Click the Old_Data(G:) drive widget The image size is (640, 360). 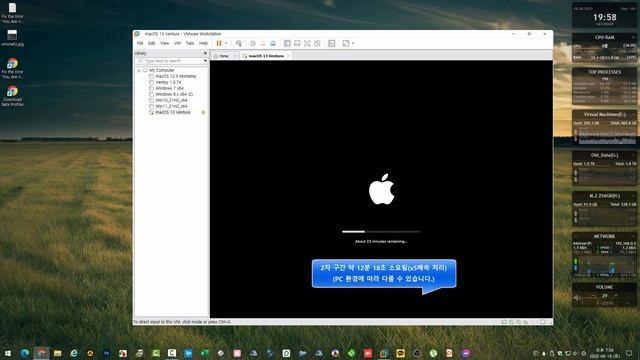coord(604,168)
